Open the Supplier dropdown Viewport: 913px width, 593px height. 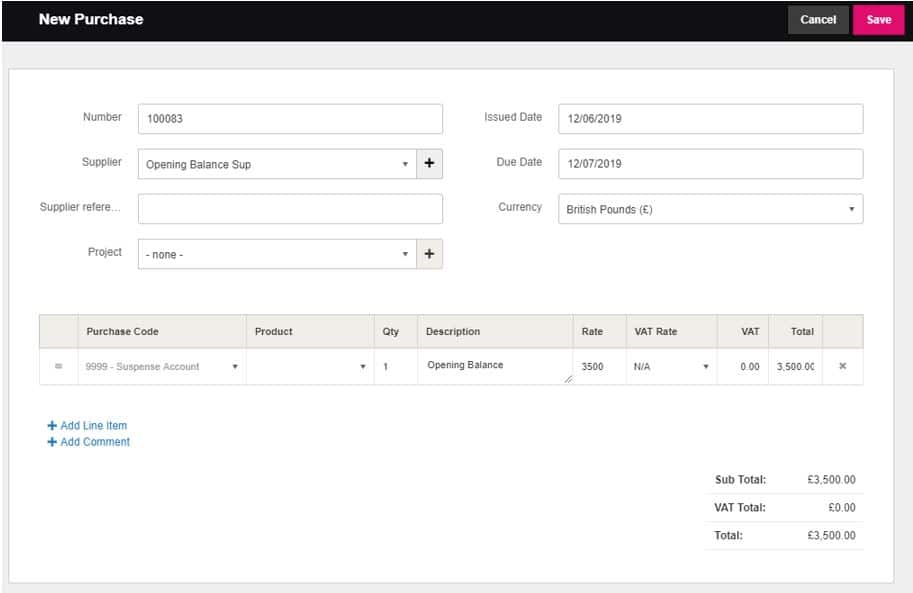tap(277, 164)
